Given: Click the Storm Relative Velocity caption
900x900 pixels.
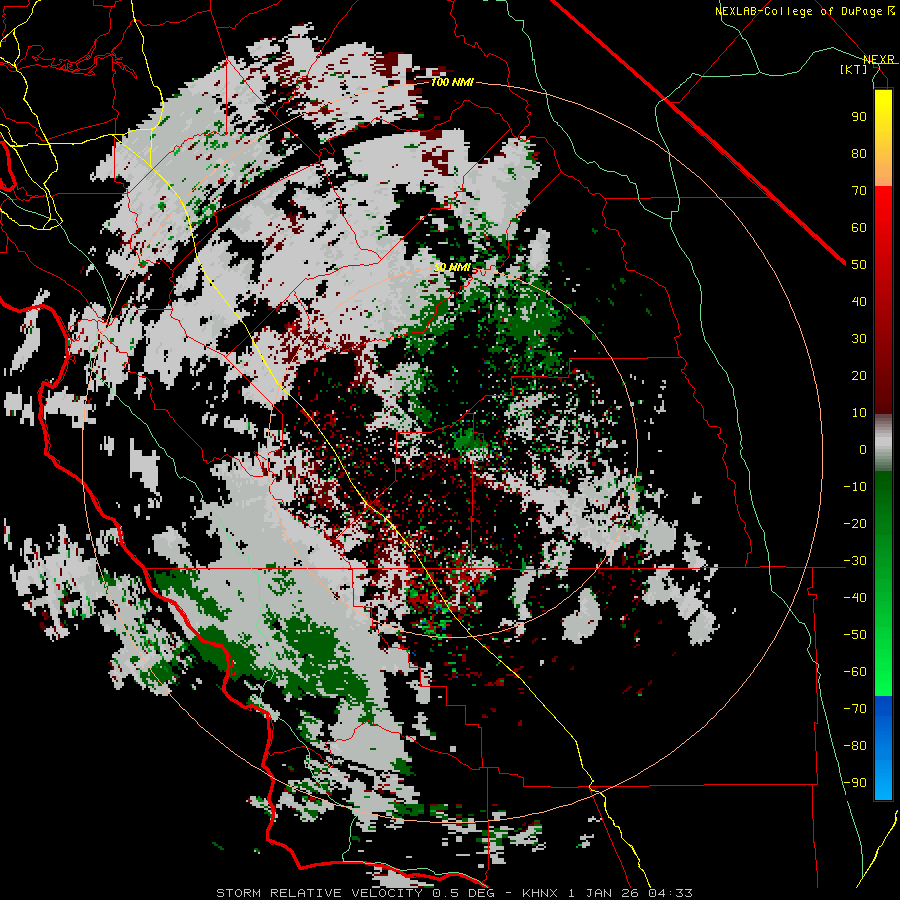Looking at the screenshot, I should point(454,893).
